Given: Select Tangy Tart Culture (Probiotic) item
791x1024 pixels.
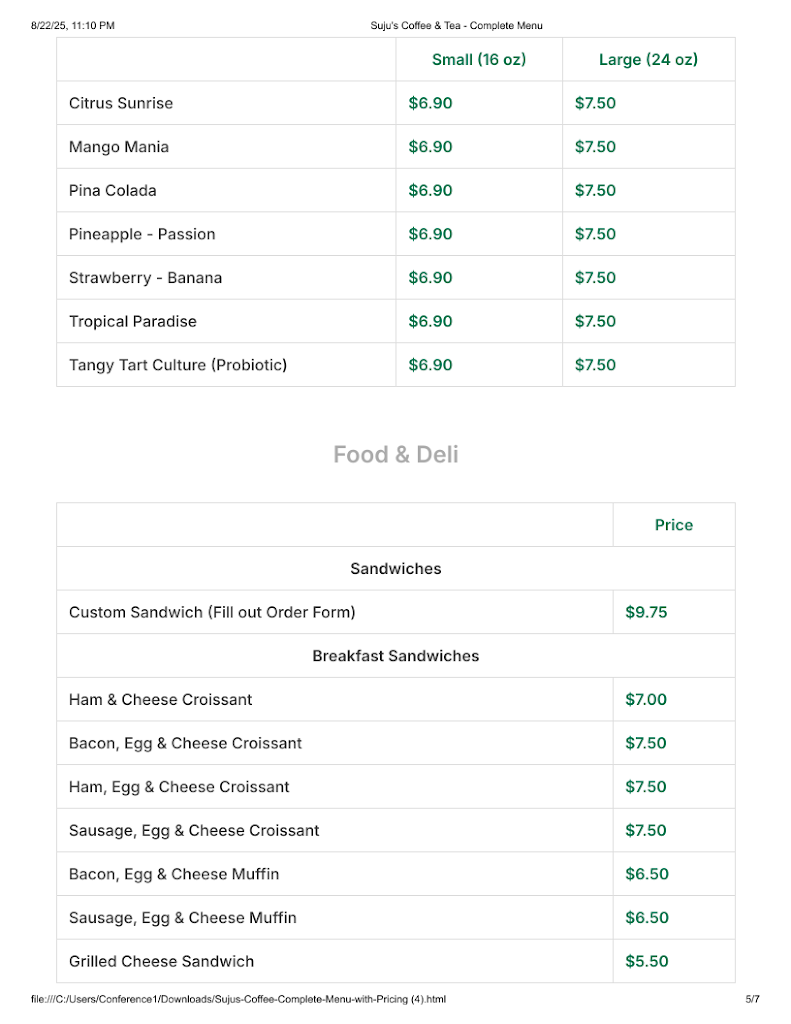Looking at the screenshot, I should (x=178, y=365).
